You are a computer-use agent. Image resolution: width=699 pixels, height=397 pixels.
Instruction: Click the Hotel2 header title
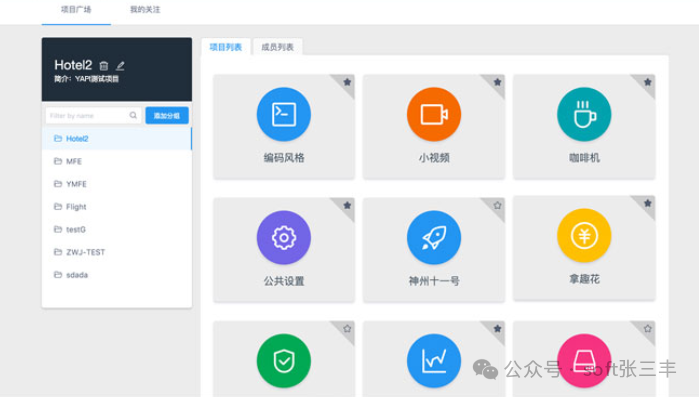tap(73, 65)
